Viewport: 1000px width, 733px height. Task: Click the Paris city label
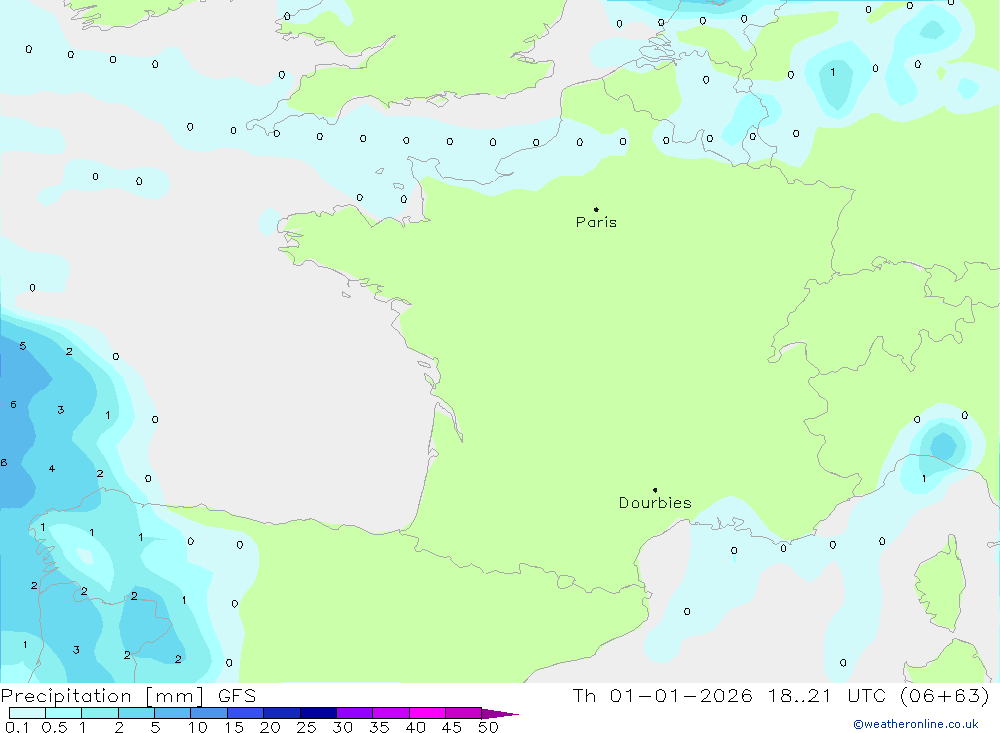point(596,222)
